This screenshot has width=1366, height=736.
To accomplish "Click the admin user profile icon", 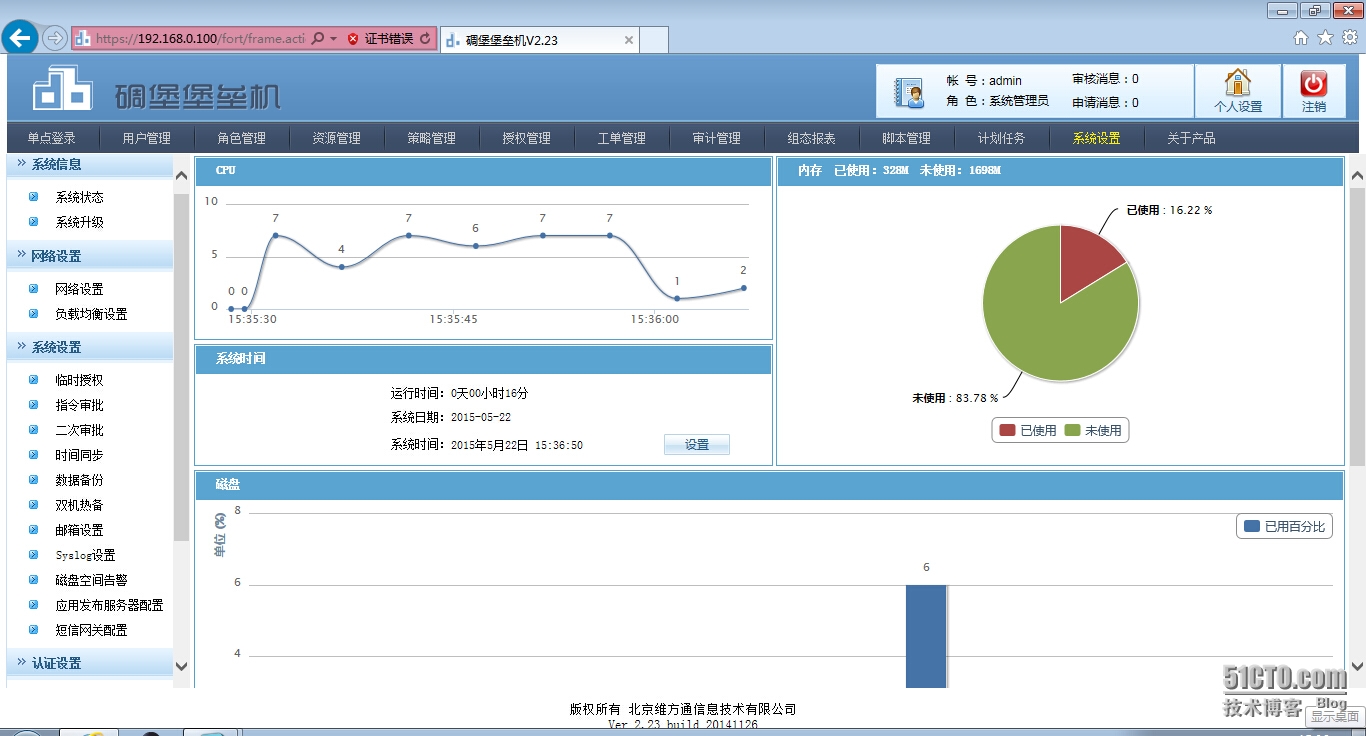I will point(909,92).
